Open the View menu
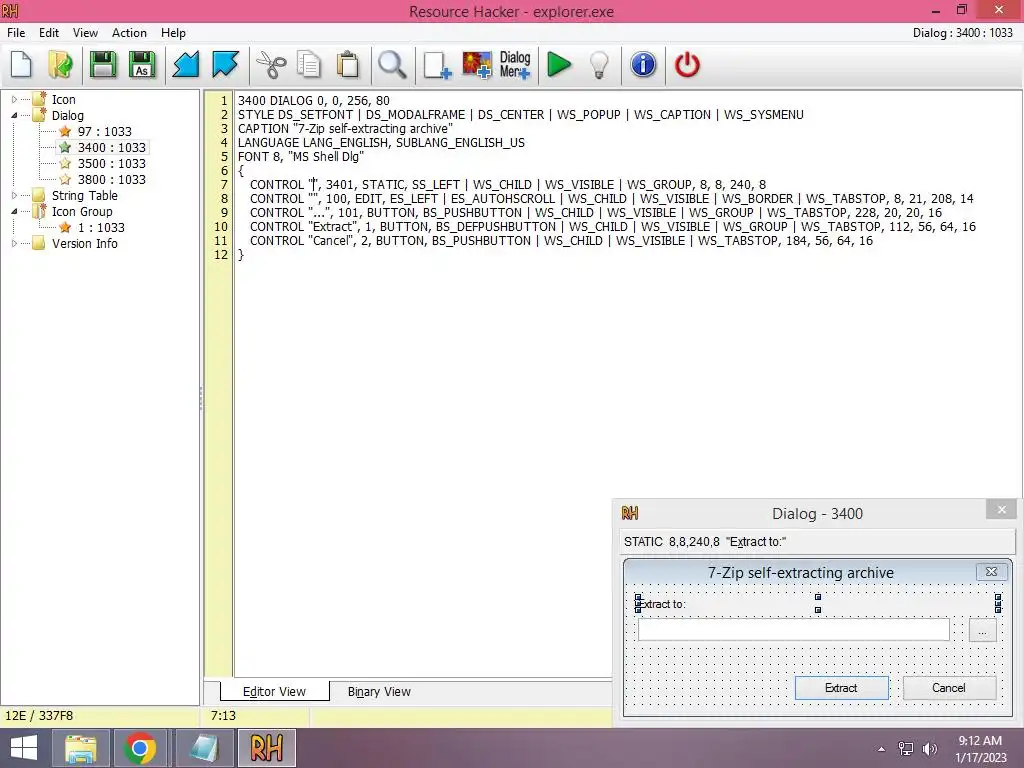This screenshot has width=1024, height=768. 85,33
